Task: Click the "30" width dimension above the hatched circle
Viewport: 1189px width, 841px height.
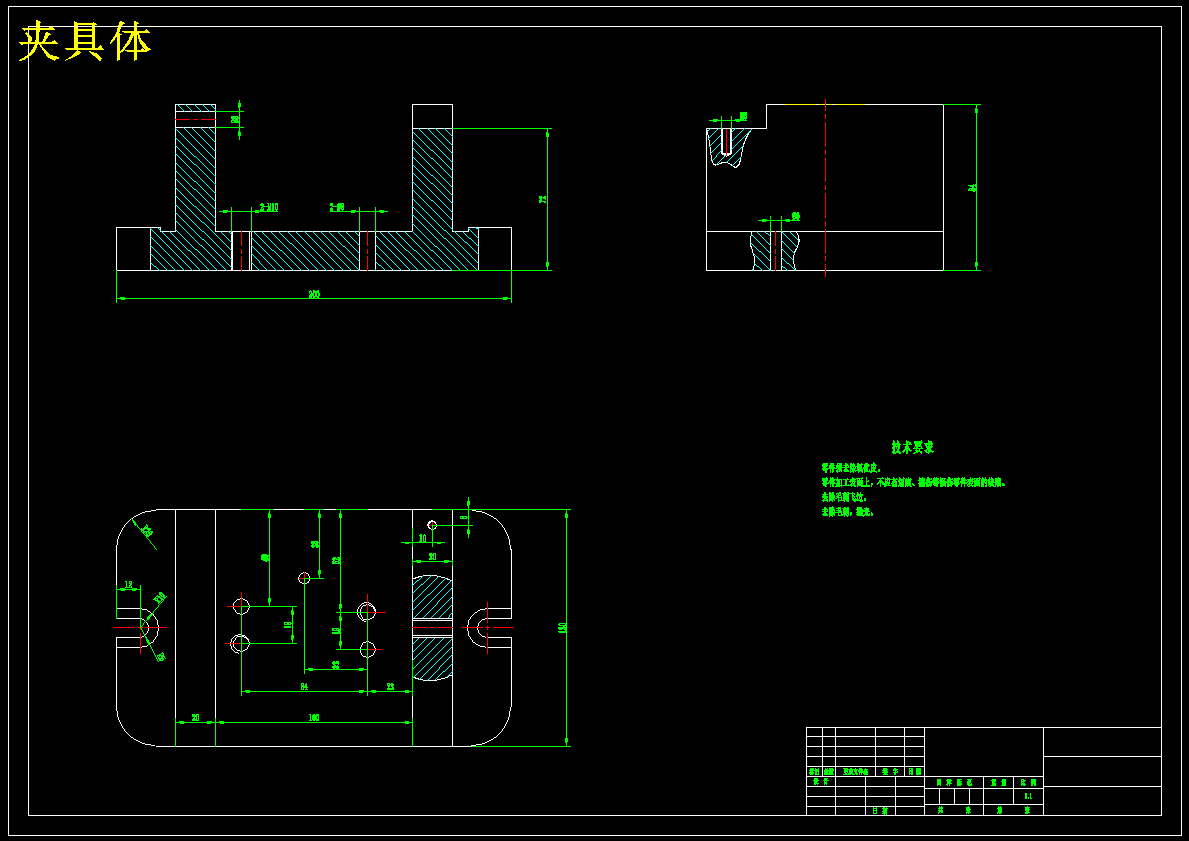Action: click(x=432, y=556)
